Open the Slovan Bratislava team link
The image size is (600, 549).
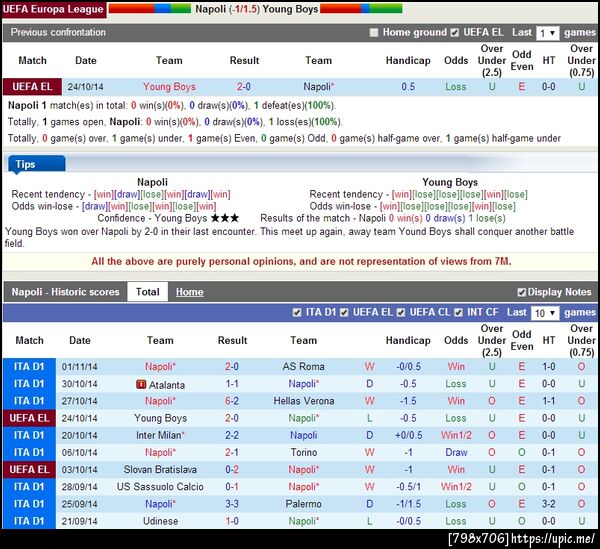pos(160,470)
